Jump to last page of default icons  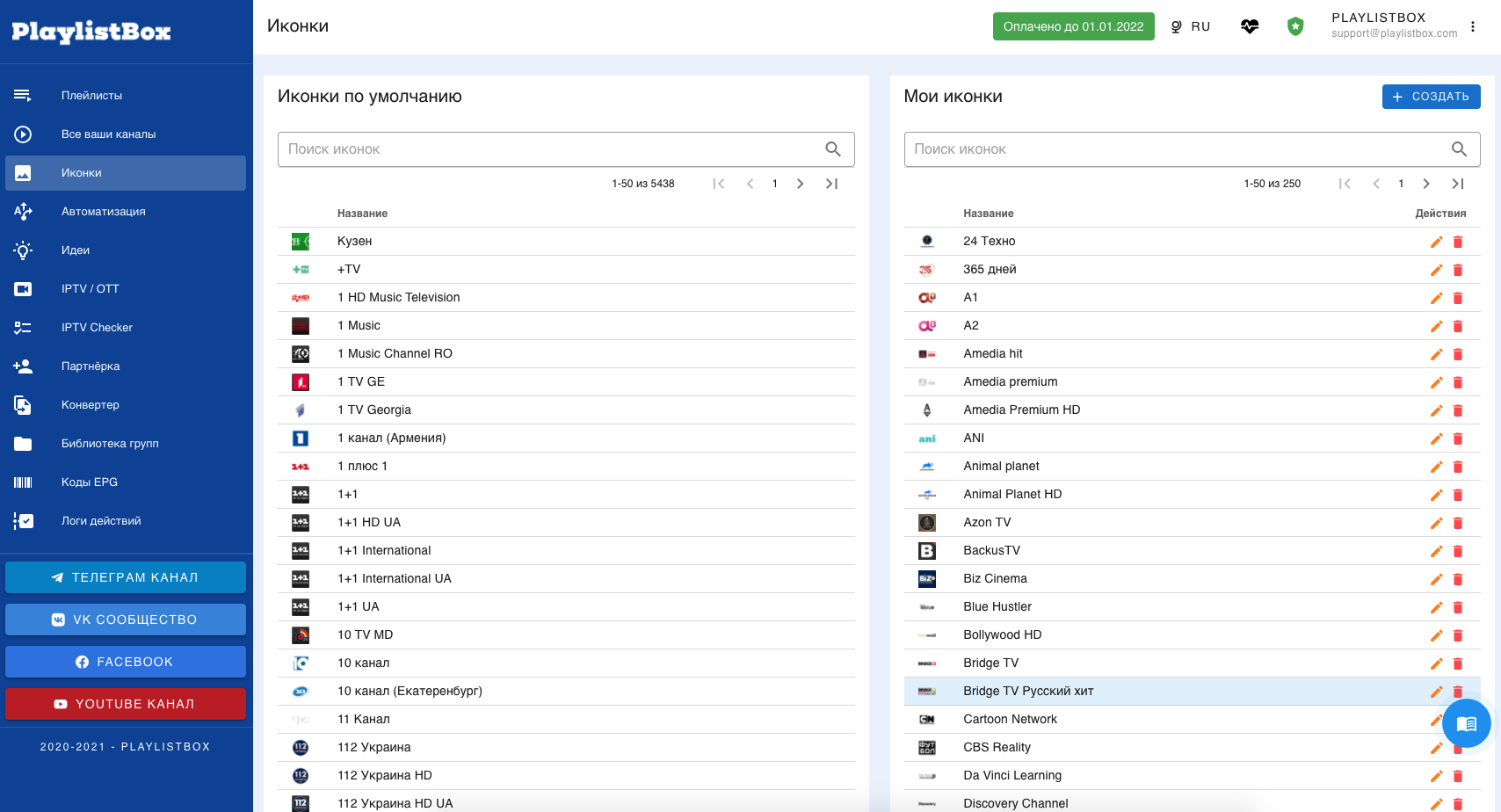click(x=831, y=184)
